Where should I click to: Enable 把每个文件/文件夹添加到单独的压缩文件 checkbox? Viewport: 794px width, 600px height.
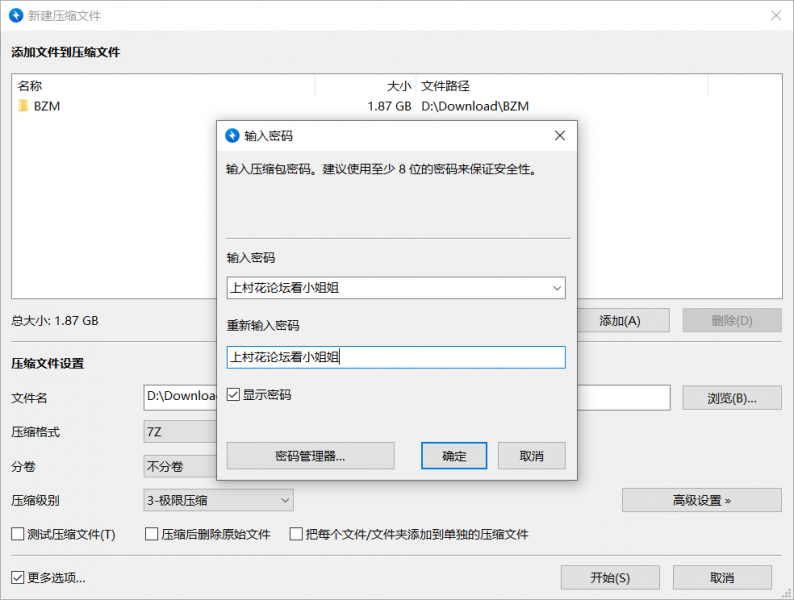(297, 534)
